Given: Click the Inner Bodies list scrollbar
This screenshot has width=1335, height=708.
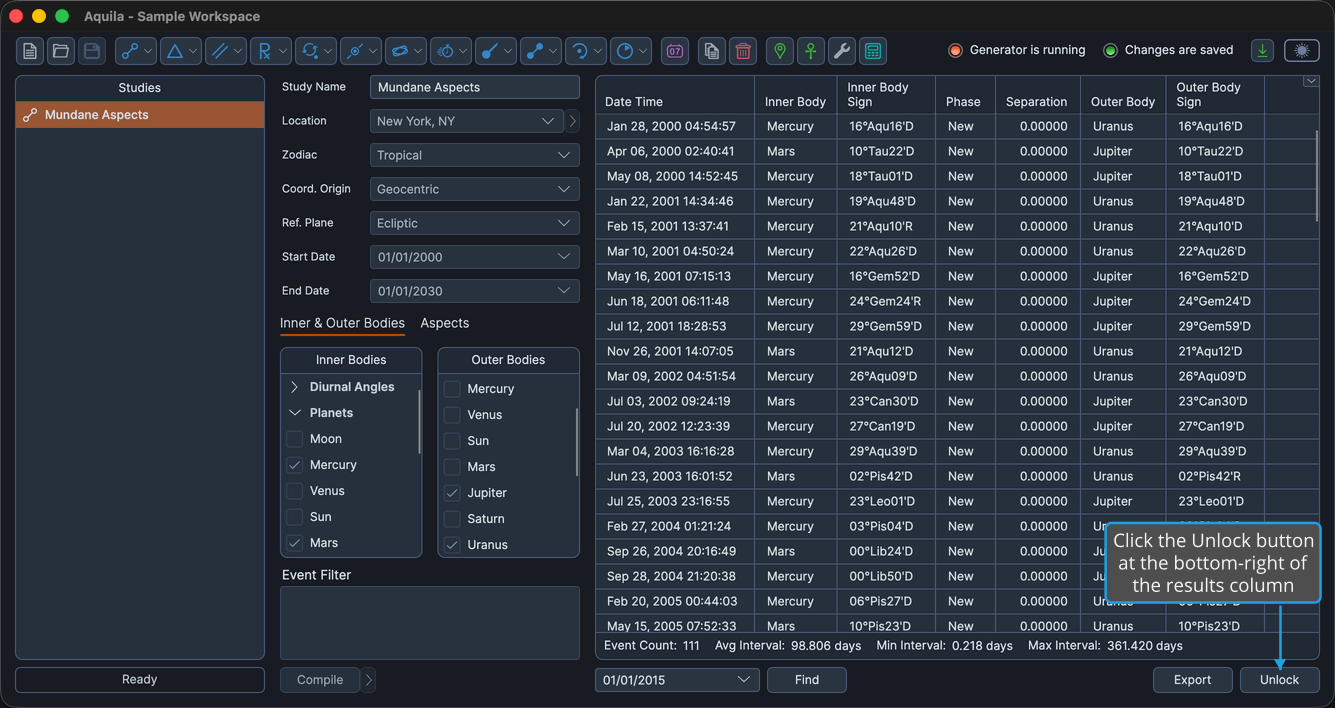Looking at the screenshot, I should pyautogui.click(x=419, y=421).
